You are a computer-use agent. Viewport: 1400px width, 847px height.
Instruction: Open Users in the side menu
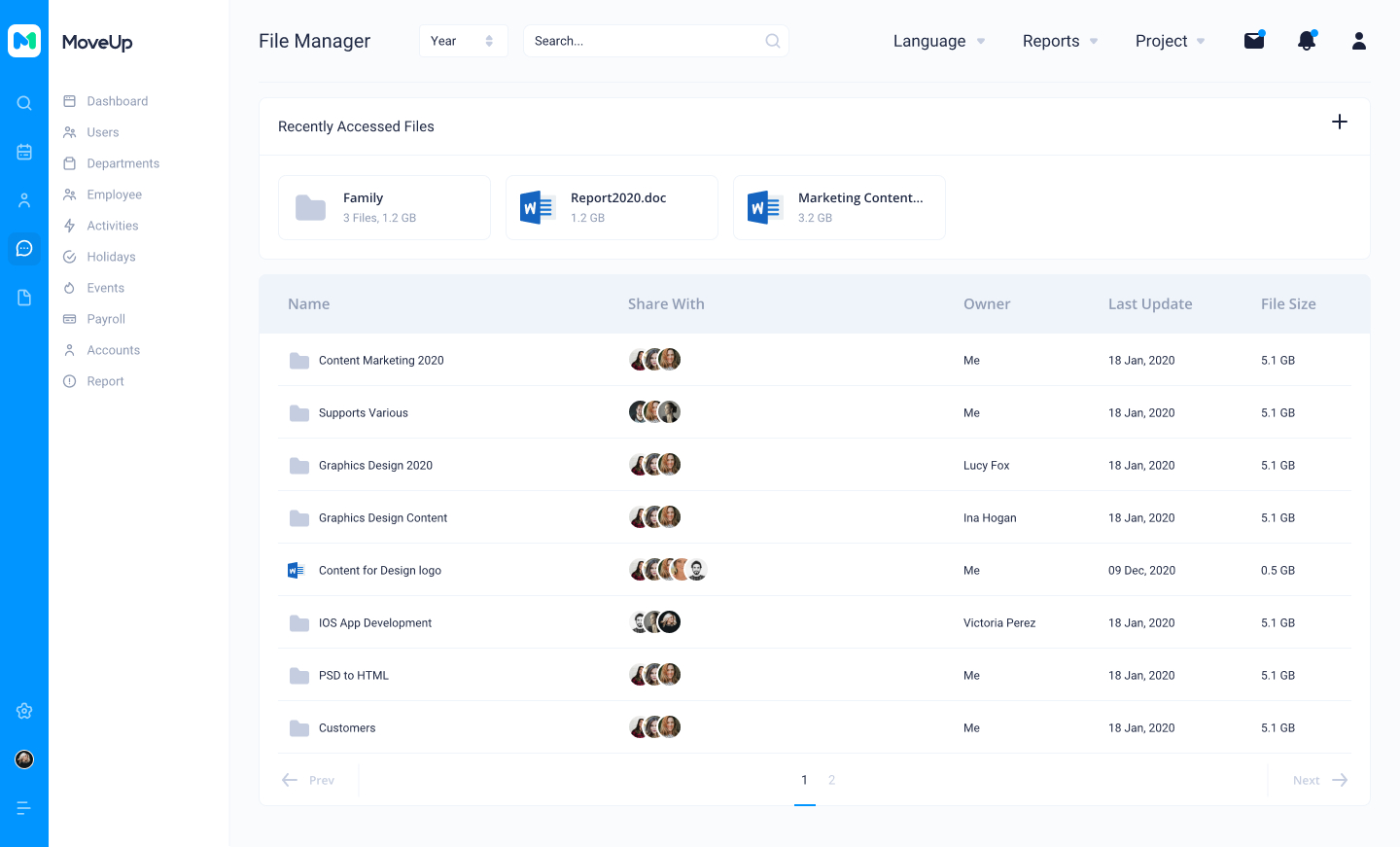[x=91, y=132]
